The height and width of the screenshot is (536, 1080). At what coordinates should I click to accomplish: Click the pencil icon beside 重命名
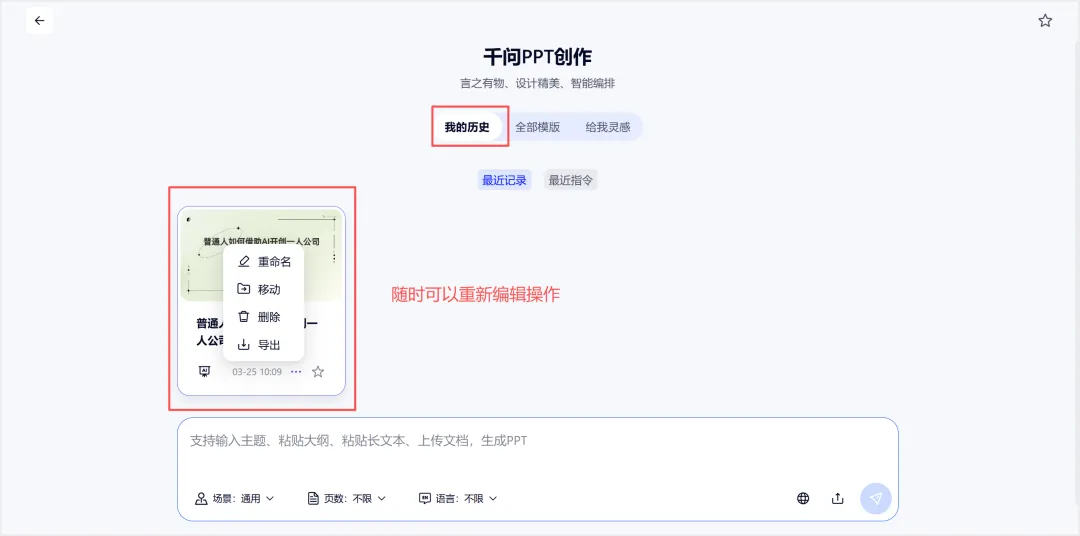pos(243,262)
